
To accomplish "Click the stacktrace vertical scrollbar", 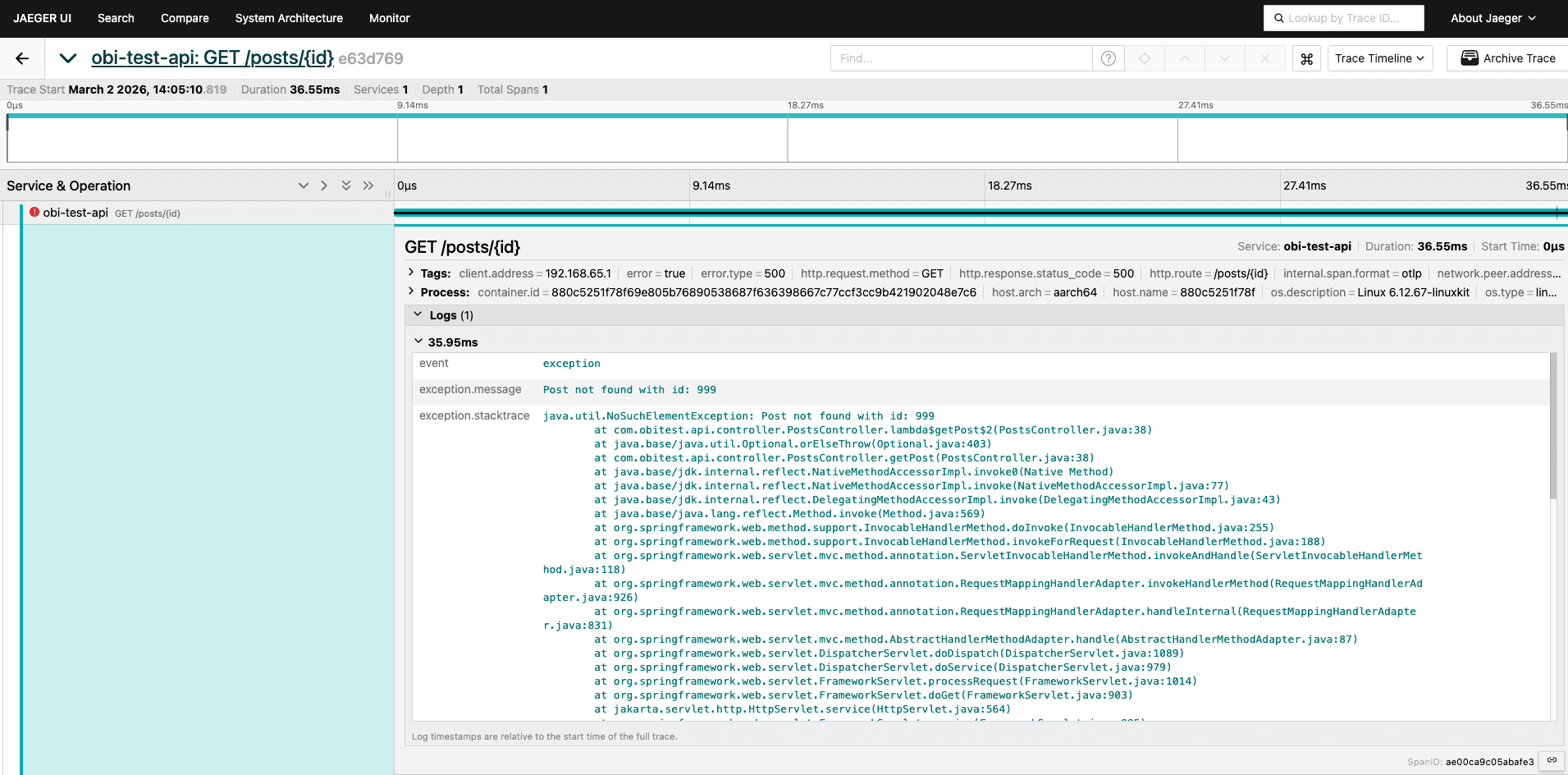I will click(1552, 426).
